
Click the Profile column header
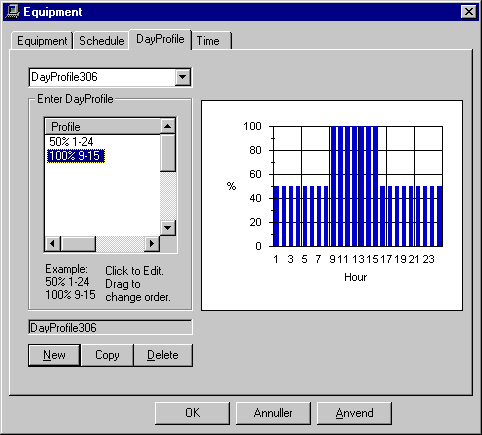coord(103,127)
